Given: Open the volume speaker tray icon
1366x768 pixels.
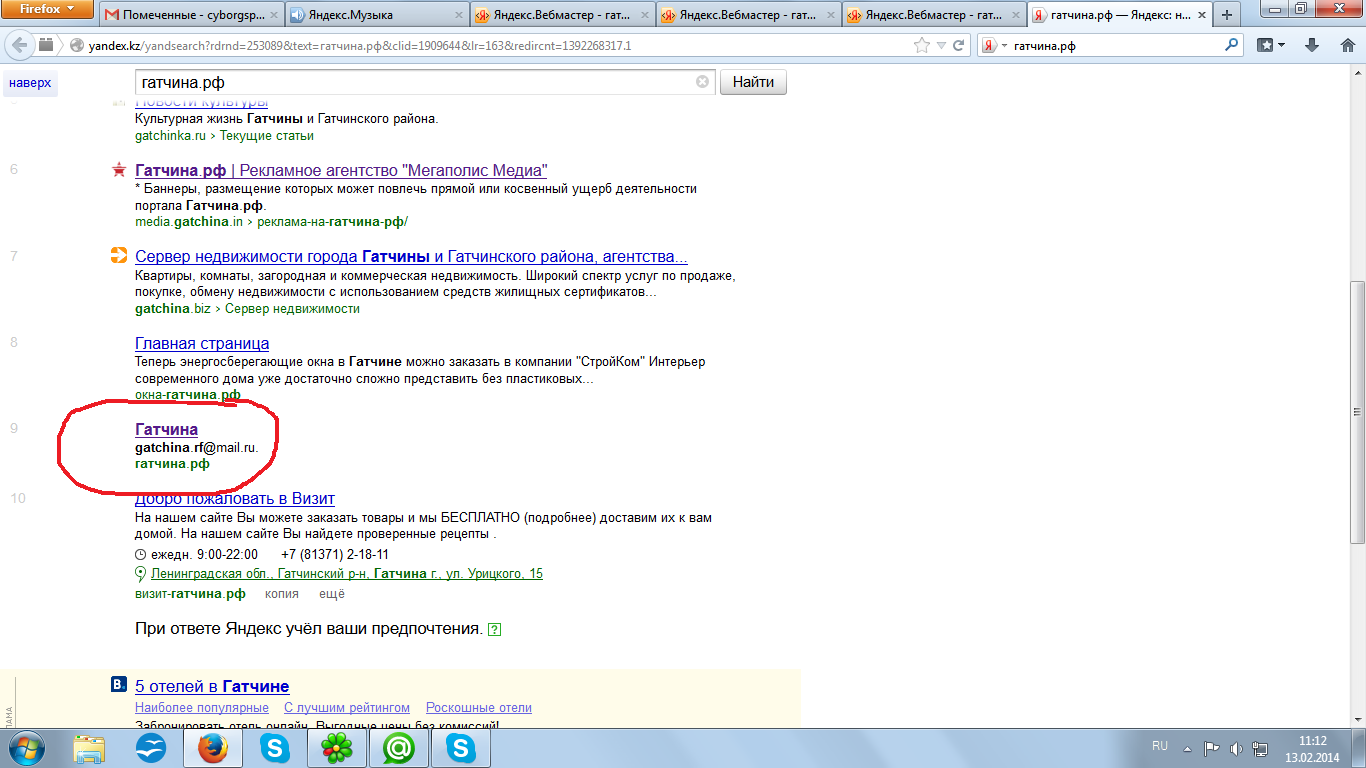Looking at the screenshot, I should (1236, 747).
